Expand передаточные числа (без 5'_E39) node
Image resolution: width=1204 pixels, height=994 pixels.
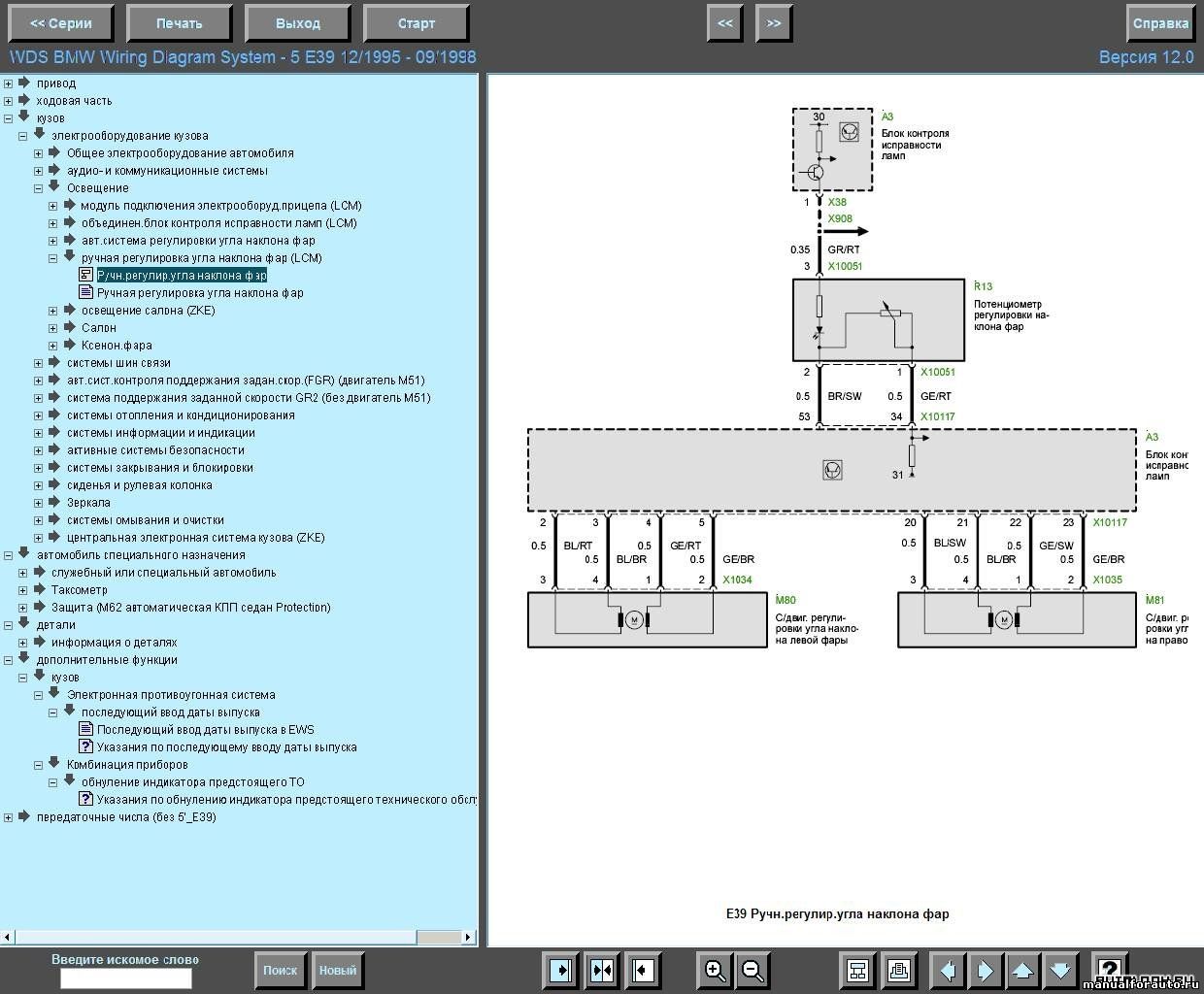click(x=9, y=817)
